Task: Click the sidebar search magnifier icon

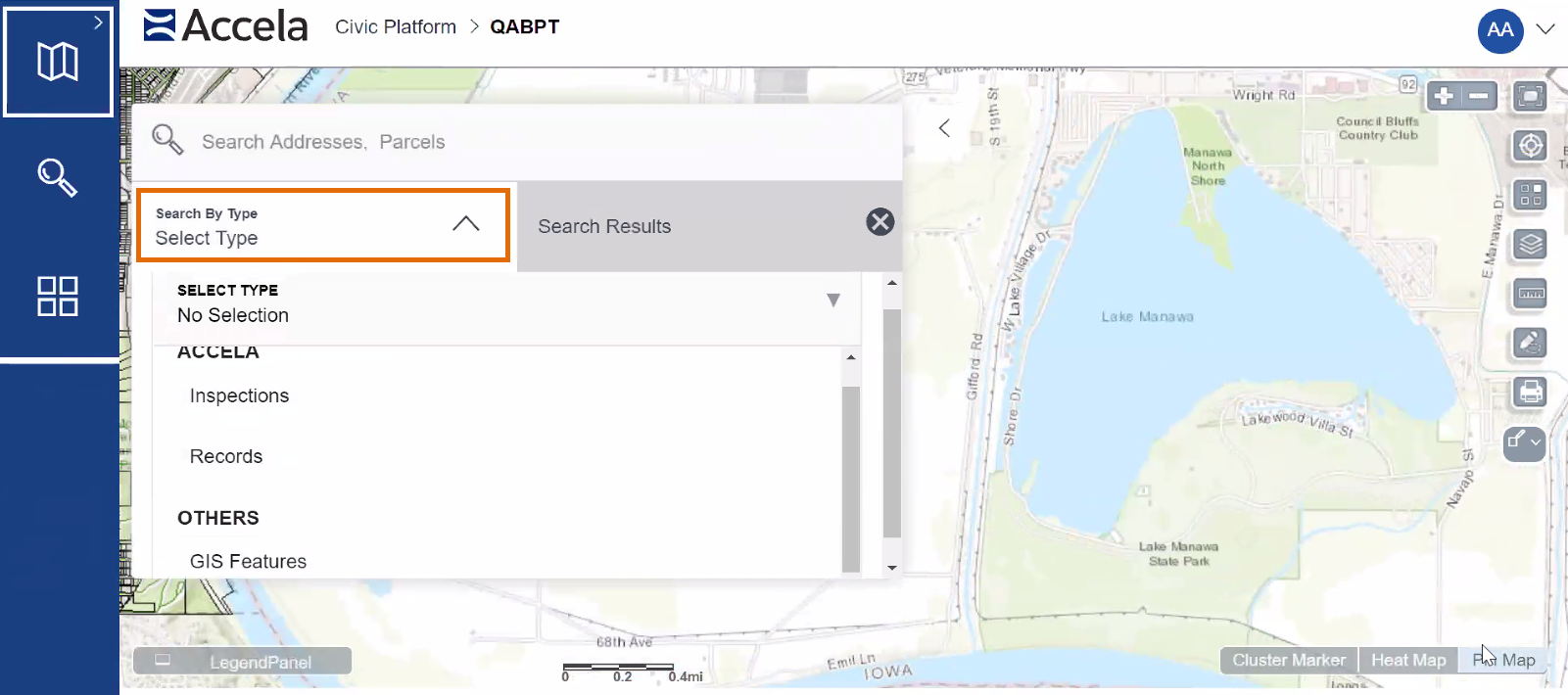Action: pos(58,178)
